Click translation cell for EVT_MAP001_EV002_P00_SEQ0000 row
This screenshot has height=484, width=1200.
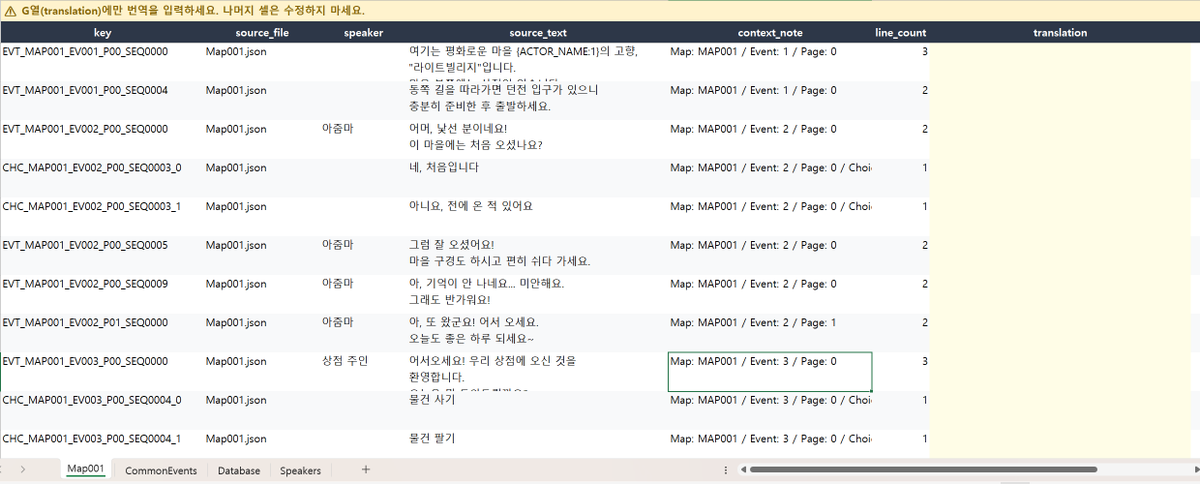tap(1060, 138)
